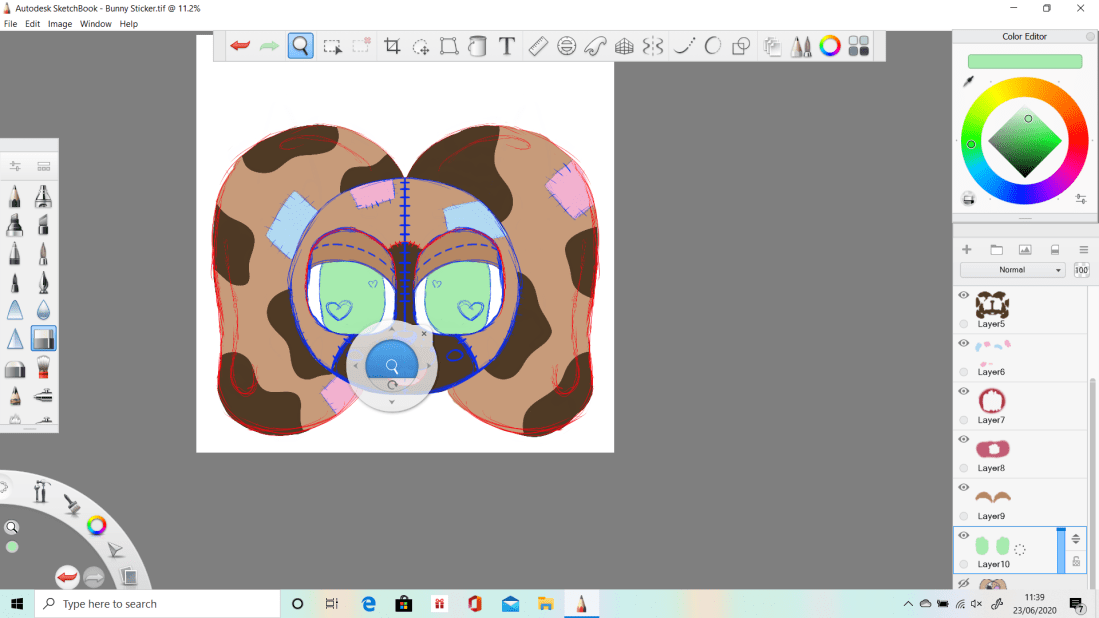The height and width of the screenshot is (618, 1099).
Task: Open the Image menu
Action: click(x=60, y=23)
